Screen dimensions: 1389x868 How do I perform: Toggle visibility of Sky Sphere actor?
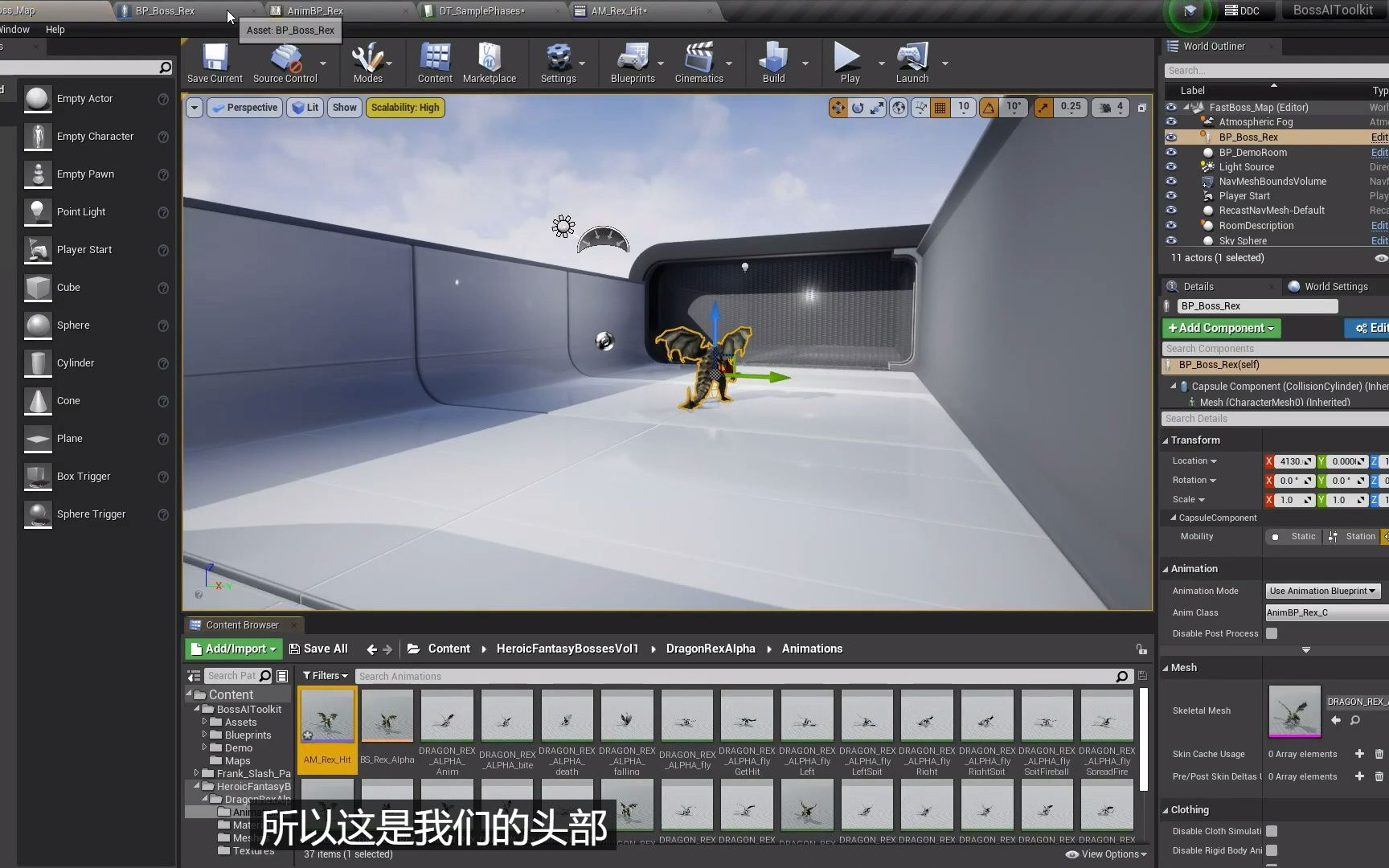pos(1171,240)
